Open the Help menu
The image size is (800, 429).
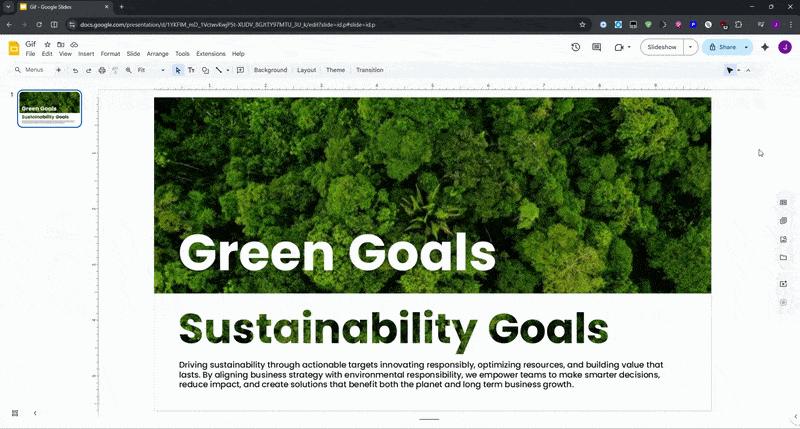tap(238, 54)
